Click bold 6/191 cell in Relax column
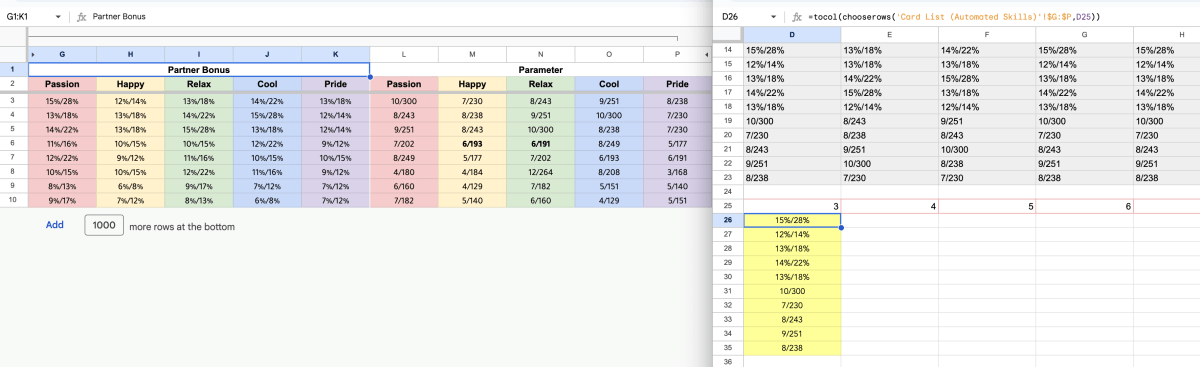This screenshot has width=1200, height=367. click(540, 143)
